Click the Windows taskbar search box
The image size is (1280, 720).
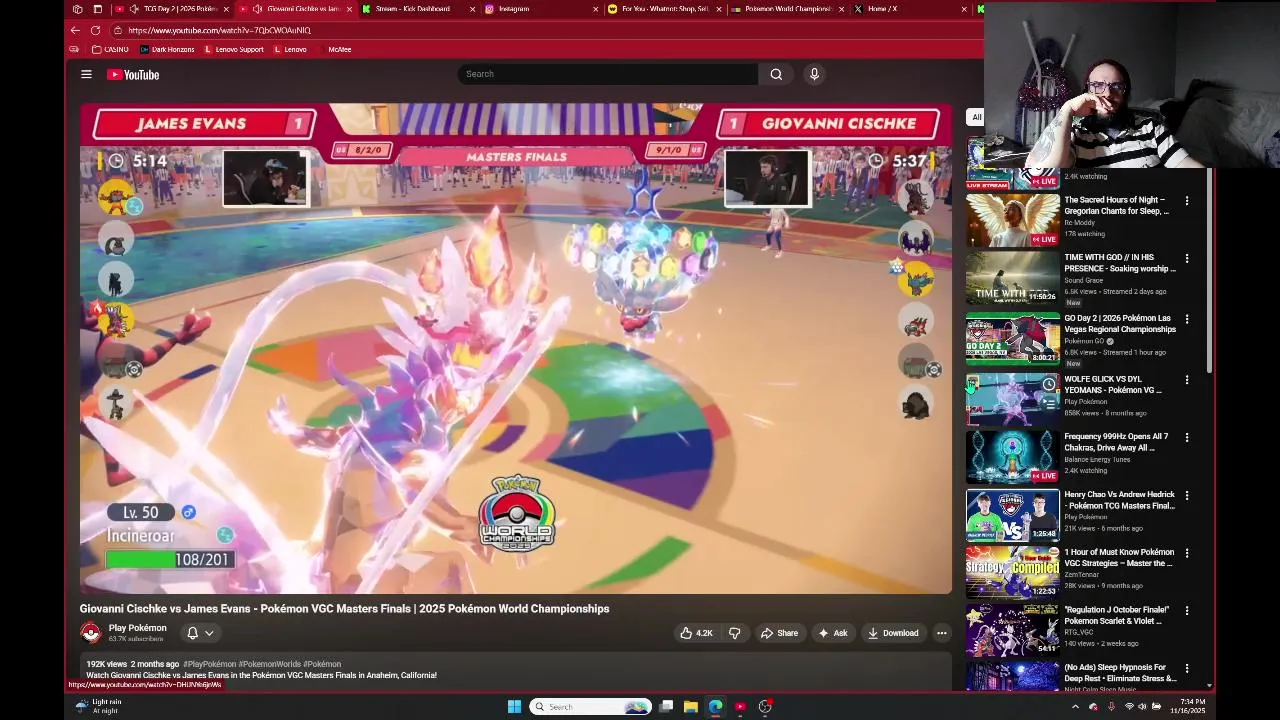pos(590,707)
